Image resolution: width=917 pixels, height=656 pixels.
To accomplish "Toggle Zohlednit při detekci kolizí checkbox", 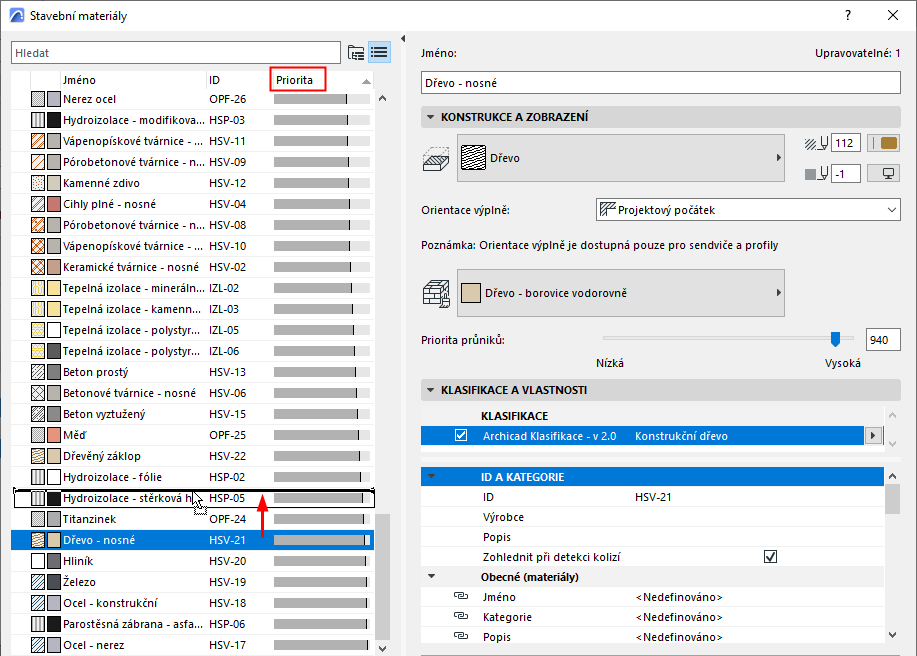I will coord(770,557).
